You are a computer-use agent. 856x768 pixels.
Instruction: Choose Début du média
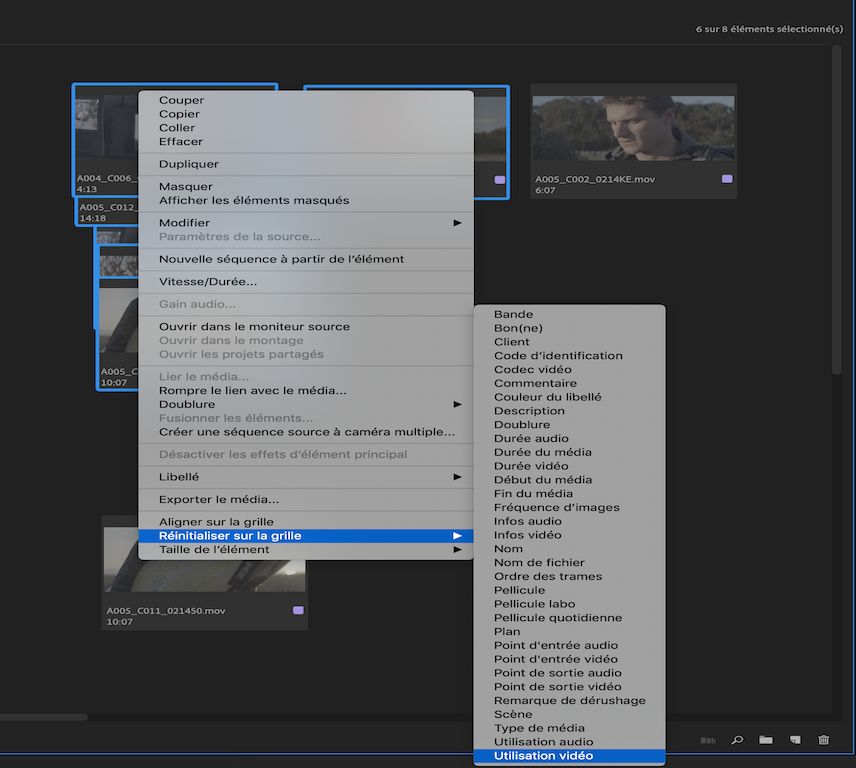569,480
